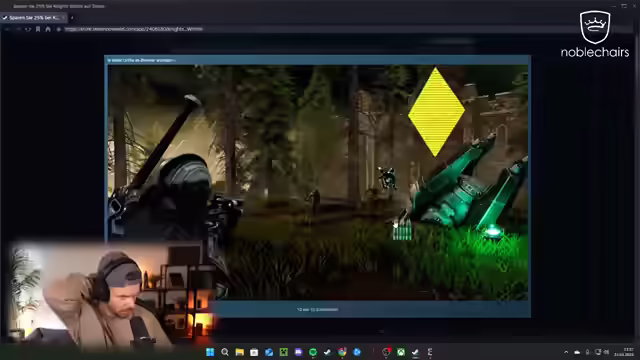Click the screenshot viewer title bar

pyautogui.click(x=318, y=60)
